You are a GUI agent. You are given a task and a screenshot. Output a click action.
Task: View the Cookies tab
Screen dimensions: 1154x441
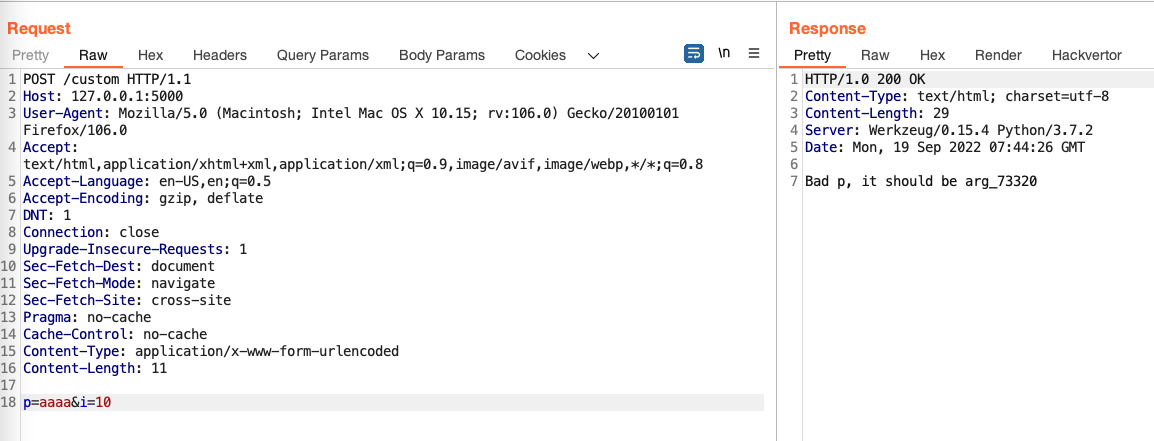point(540,55)
